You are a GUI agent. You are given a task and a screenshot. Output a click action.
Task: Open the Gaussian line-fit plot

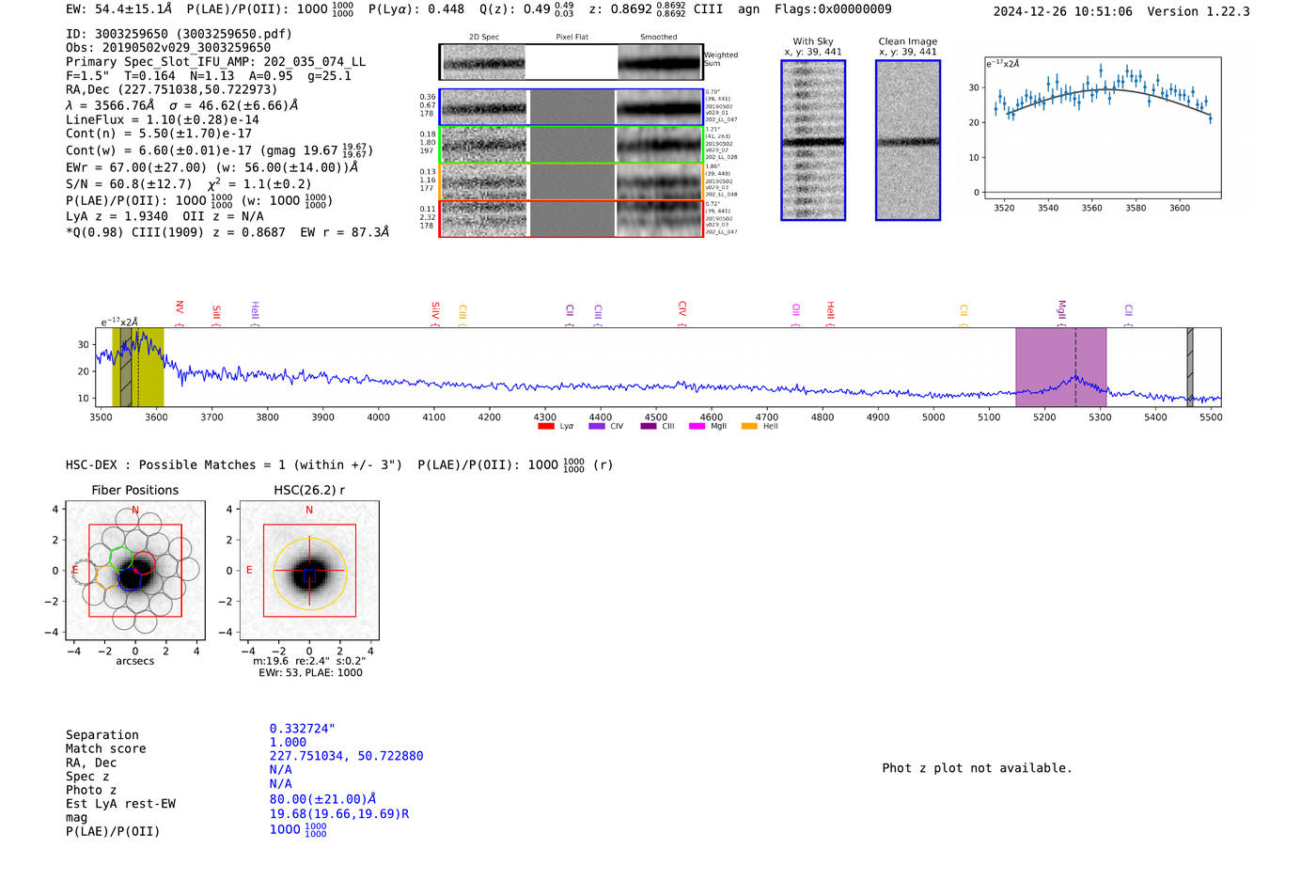(x=1102, y=127)
